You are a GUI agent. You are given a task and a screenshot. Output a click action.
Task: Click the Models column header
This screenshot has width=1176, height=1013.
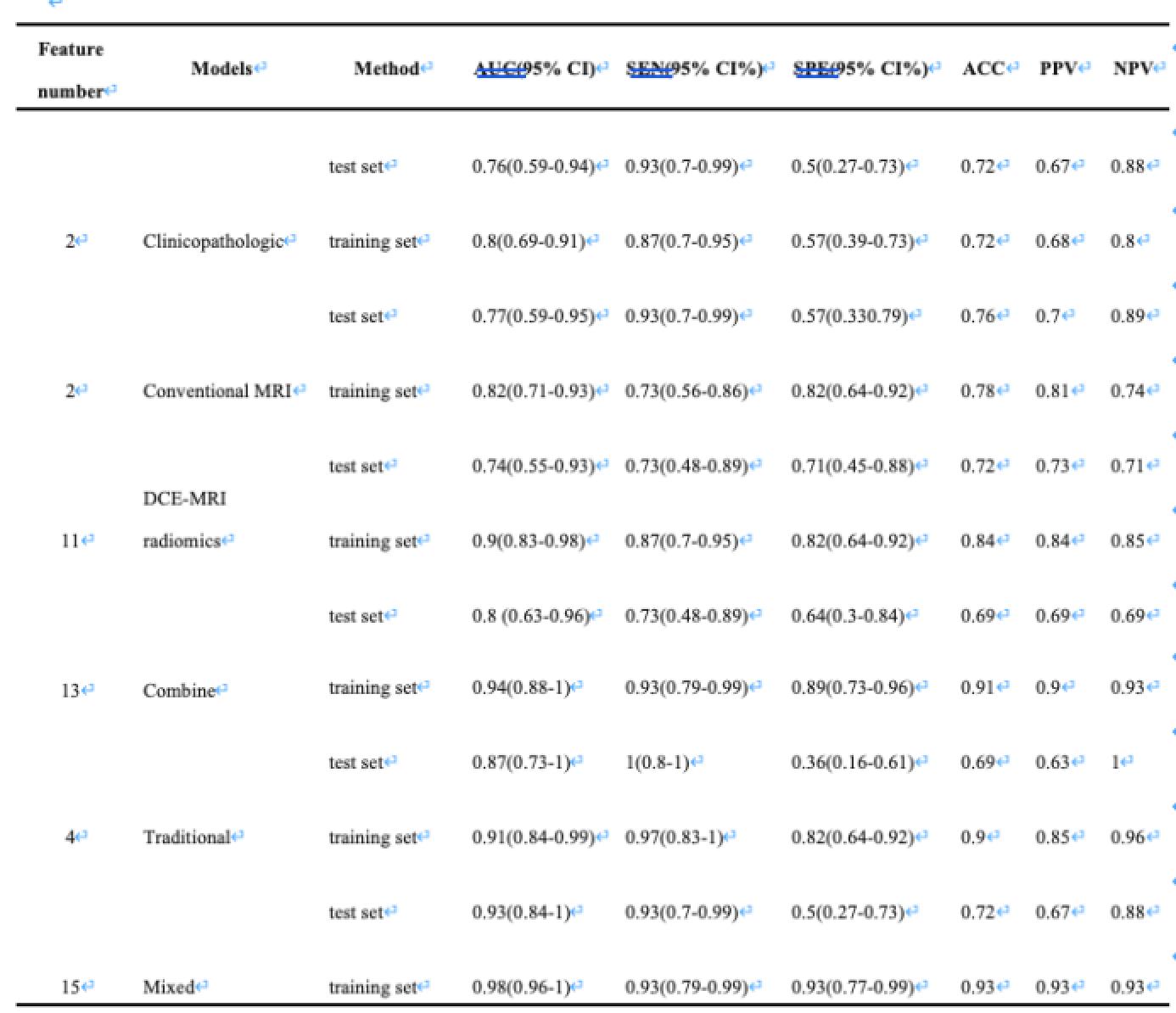click(x=221, y=69)
